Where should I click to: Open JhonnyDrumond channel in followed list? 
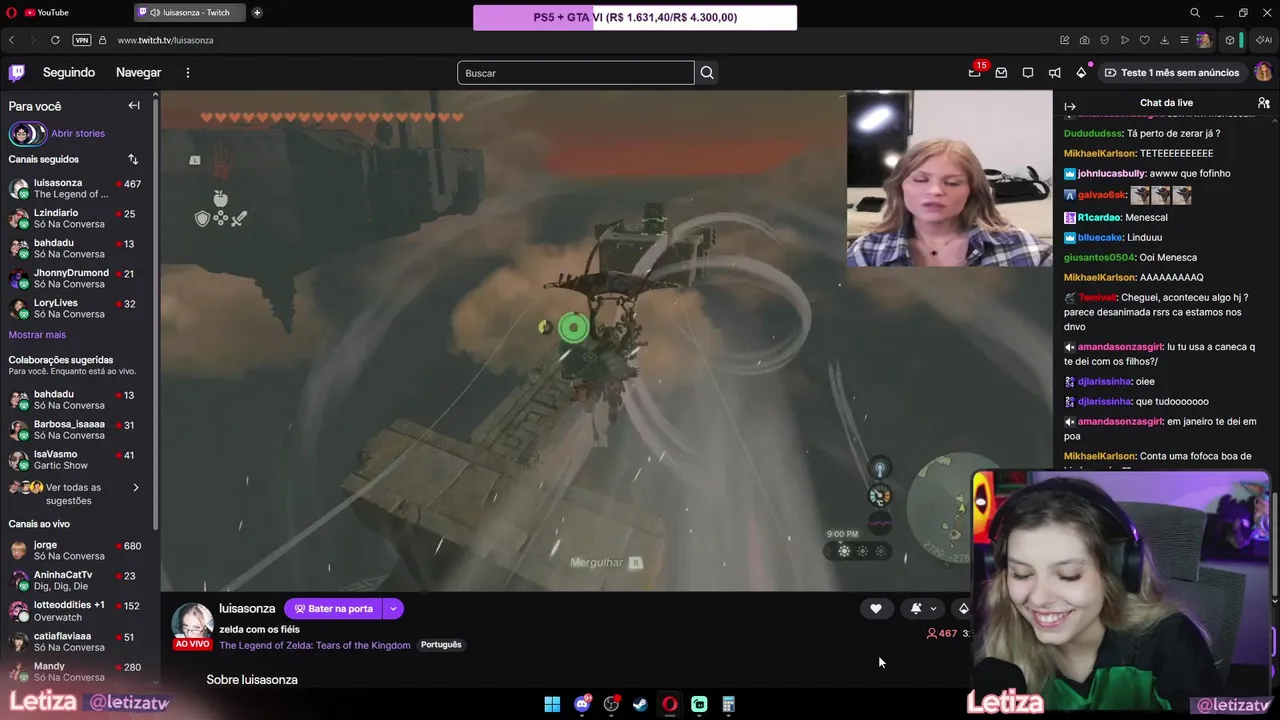tap(75, 278)
